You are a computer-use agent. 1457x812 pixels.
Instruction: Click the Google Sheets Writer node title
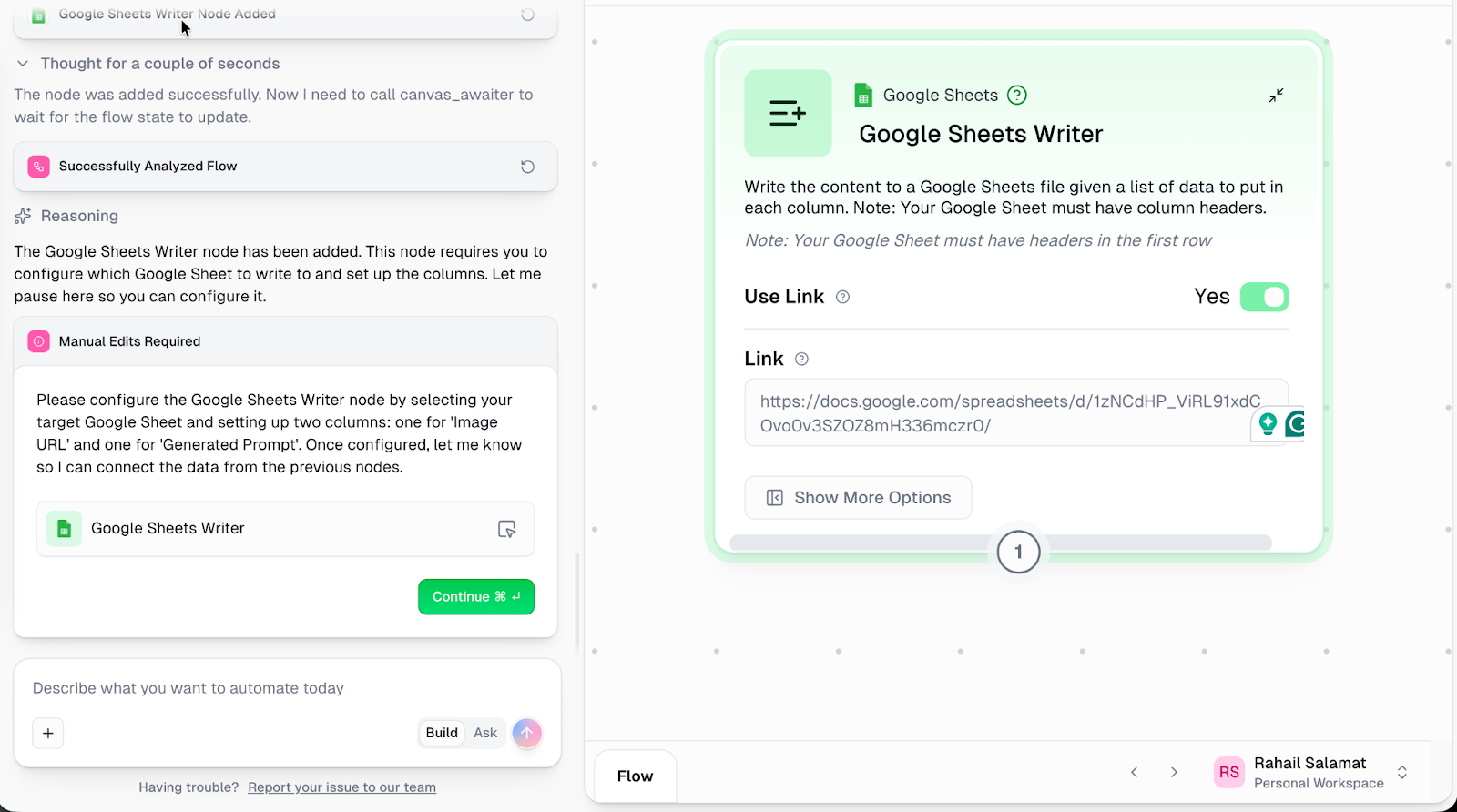click(x=981, y=134)
